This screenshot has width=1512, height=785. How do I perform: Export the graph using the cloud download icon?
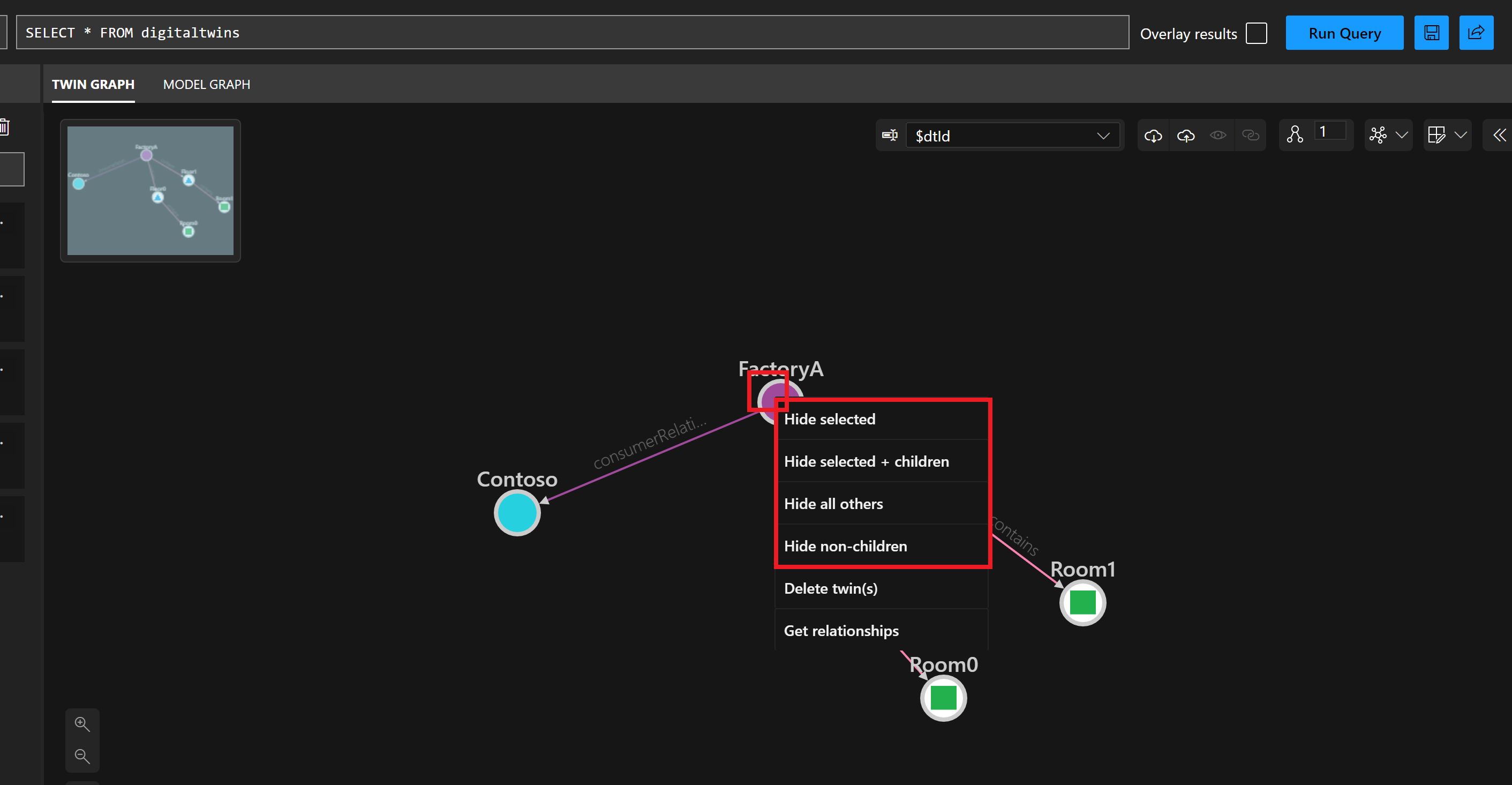pyautogui.click(x=1153, y=135)
